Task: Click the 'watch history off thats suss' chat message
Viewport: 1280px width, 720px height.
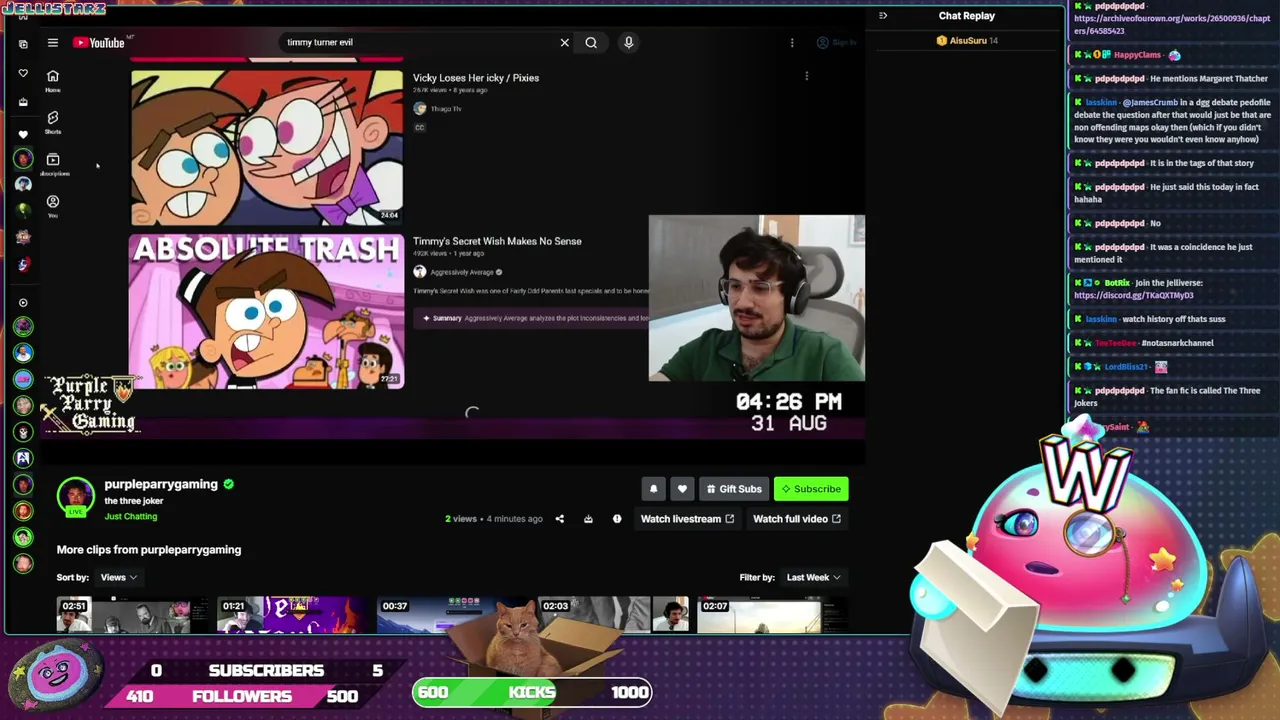Action: coord(1173,319)
